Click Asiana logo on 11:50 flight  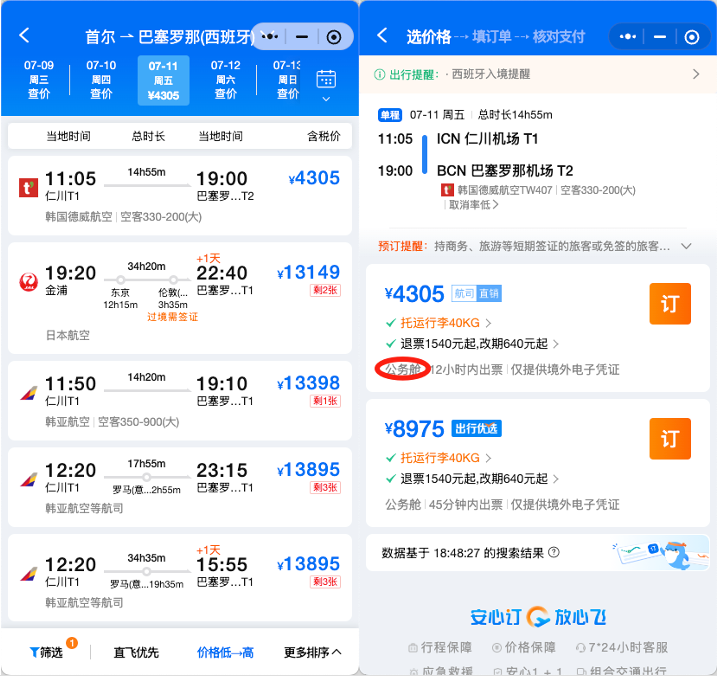tap(28, 393)
